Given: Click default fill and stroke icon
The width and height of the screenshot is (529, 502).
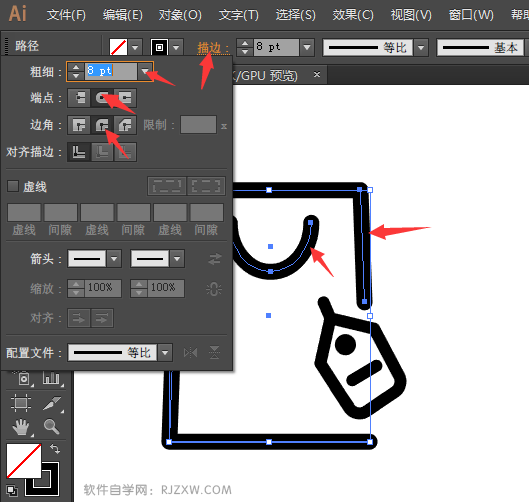Looking at the screenshot, I should (x=12, y=490).
